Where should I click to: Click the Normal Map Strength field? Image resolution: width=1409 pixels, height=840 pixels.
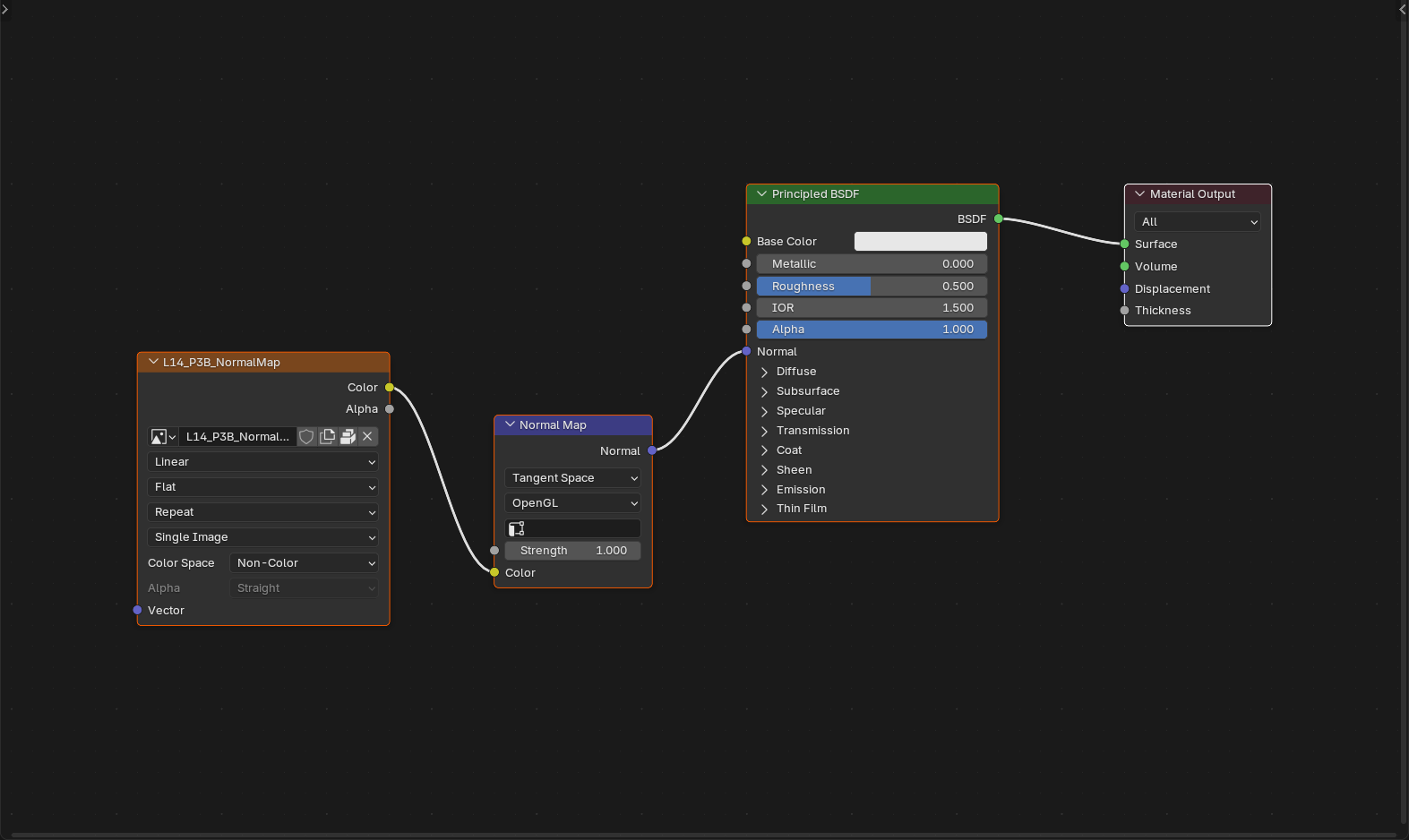tap(572, 551)
